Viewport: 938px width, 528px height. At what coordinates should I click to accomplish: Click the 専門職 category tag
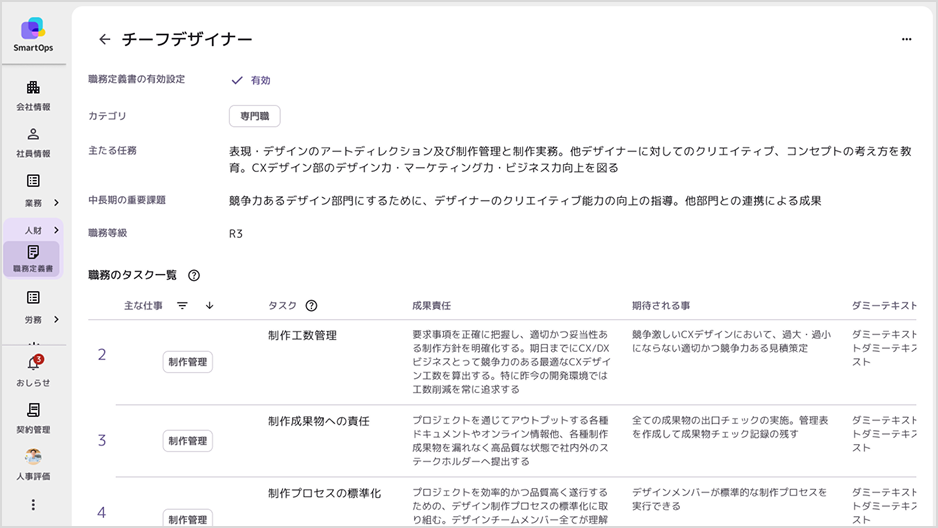coord(254,116)
